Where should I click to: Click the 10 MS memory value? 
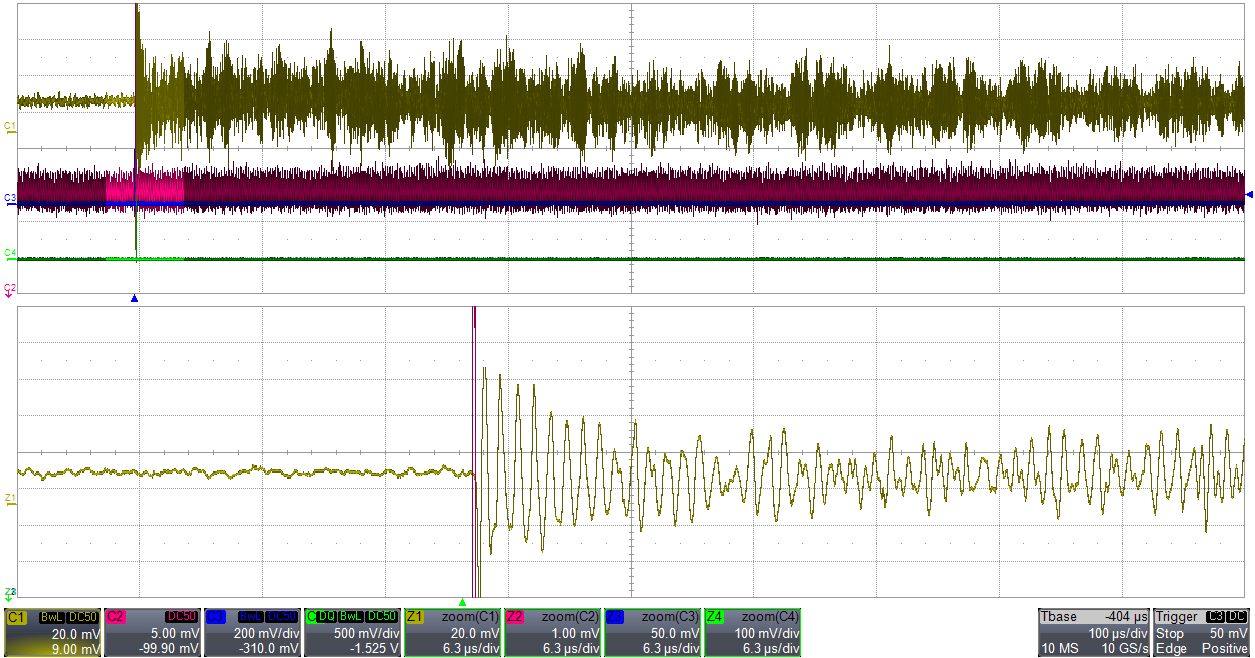pyautogui.click(x=1058, y=649)
